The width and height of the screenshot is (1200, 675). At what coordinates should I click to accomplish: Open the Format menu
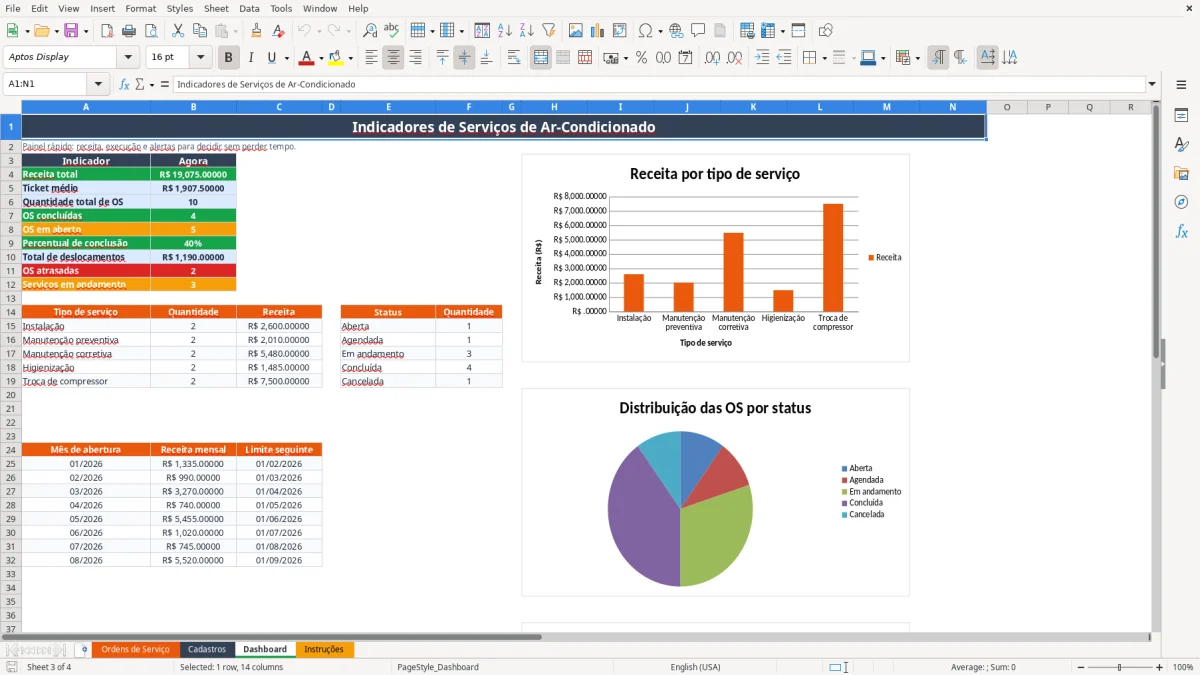tap(140, 8)
